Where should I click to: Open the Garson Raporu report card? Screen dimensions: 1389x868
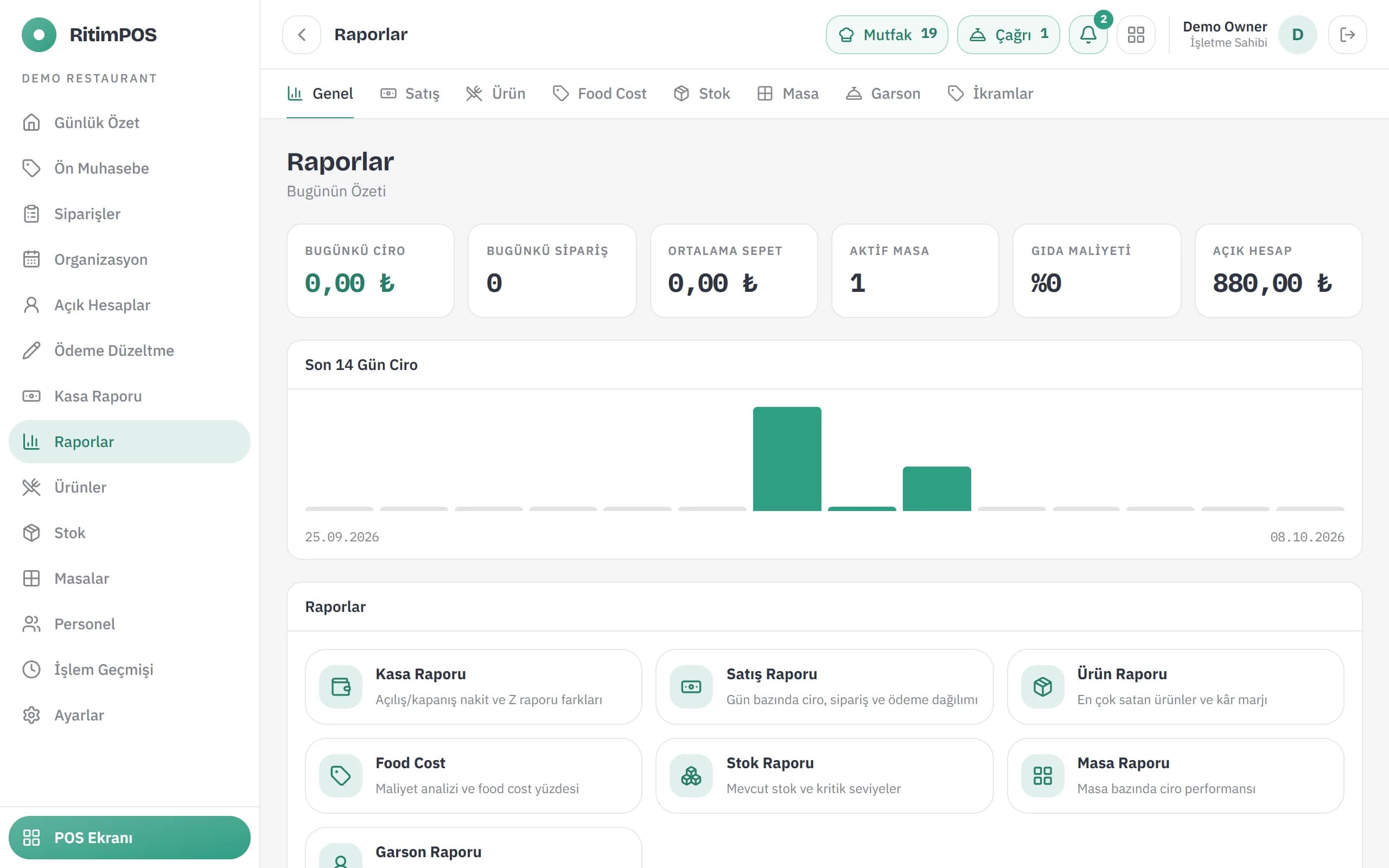point(474,848)
